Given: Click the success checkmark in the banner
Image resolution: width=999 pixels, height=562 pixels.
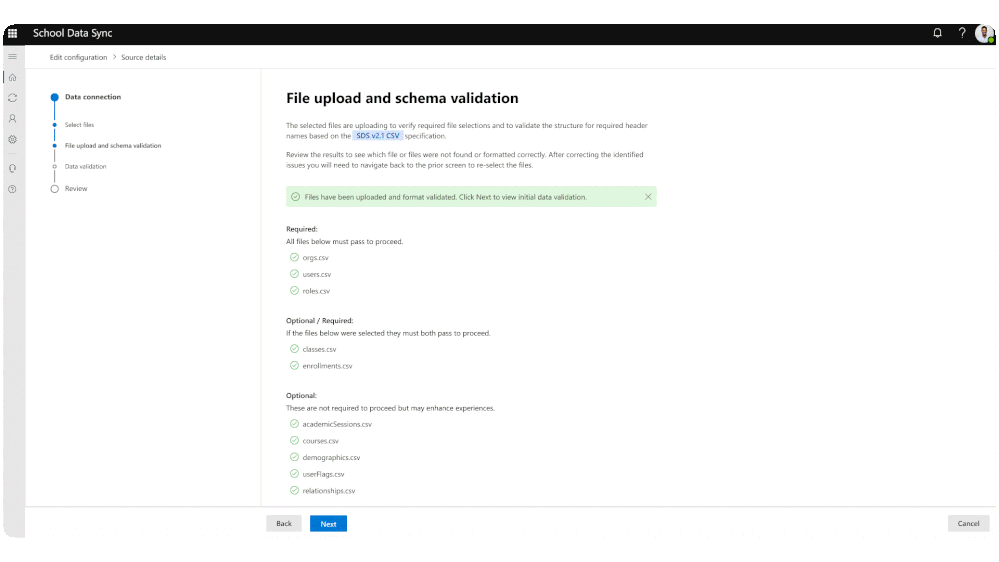Looking at the screenshot, I should [x=296, y=197].
